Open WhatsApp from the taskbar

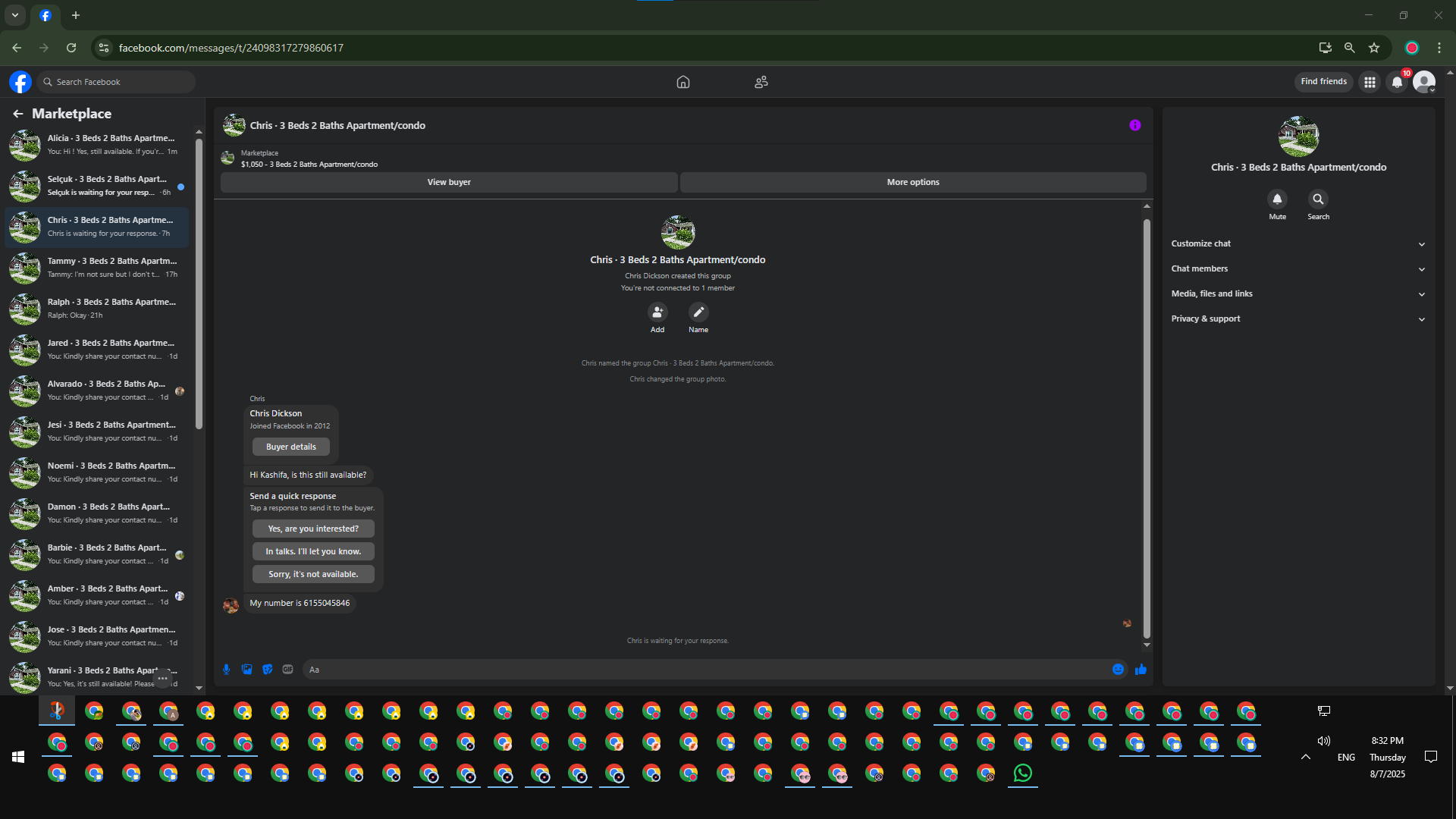click(1023, 773)
